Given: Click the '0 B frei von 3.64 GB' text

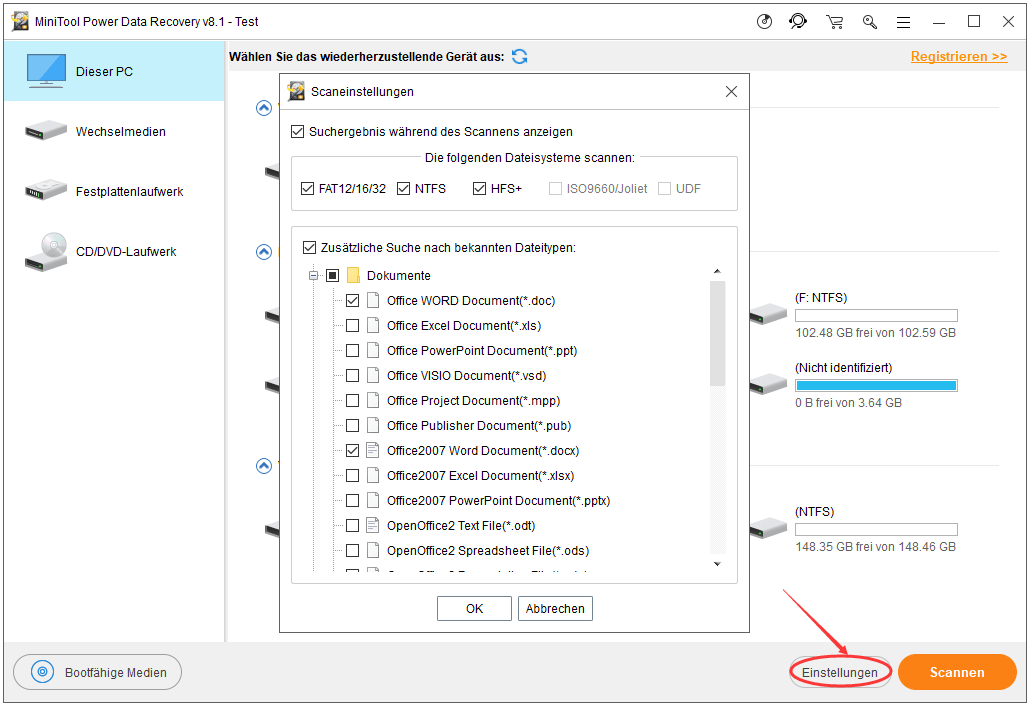Looking at the screenshot, I should coord(849,403).
